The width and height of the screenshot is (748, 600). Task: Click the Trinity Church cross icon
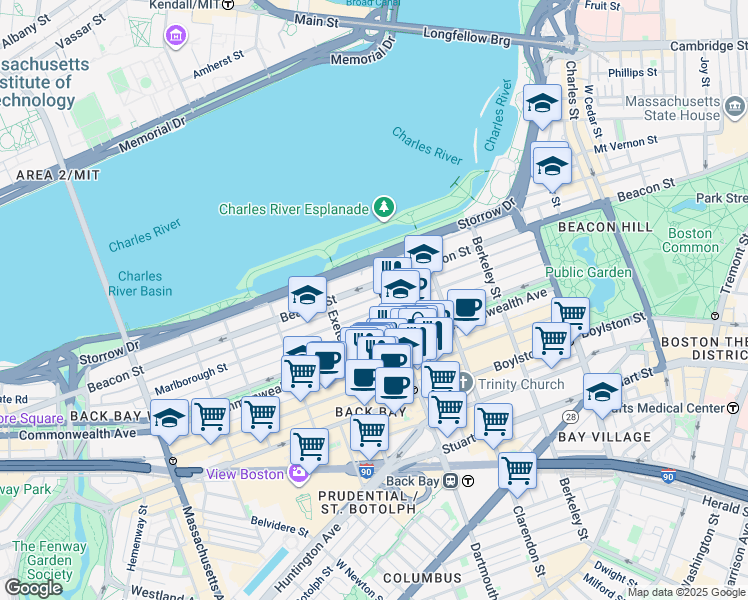(x=464, y=383)
